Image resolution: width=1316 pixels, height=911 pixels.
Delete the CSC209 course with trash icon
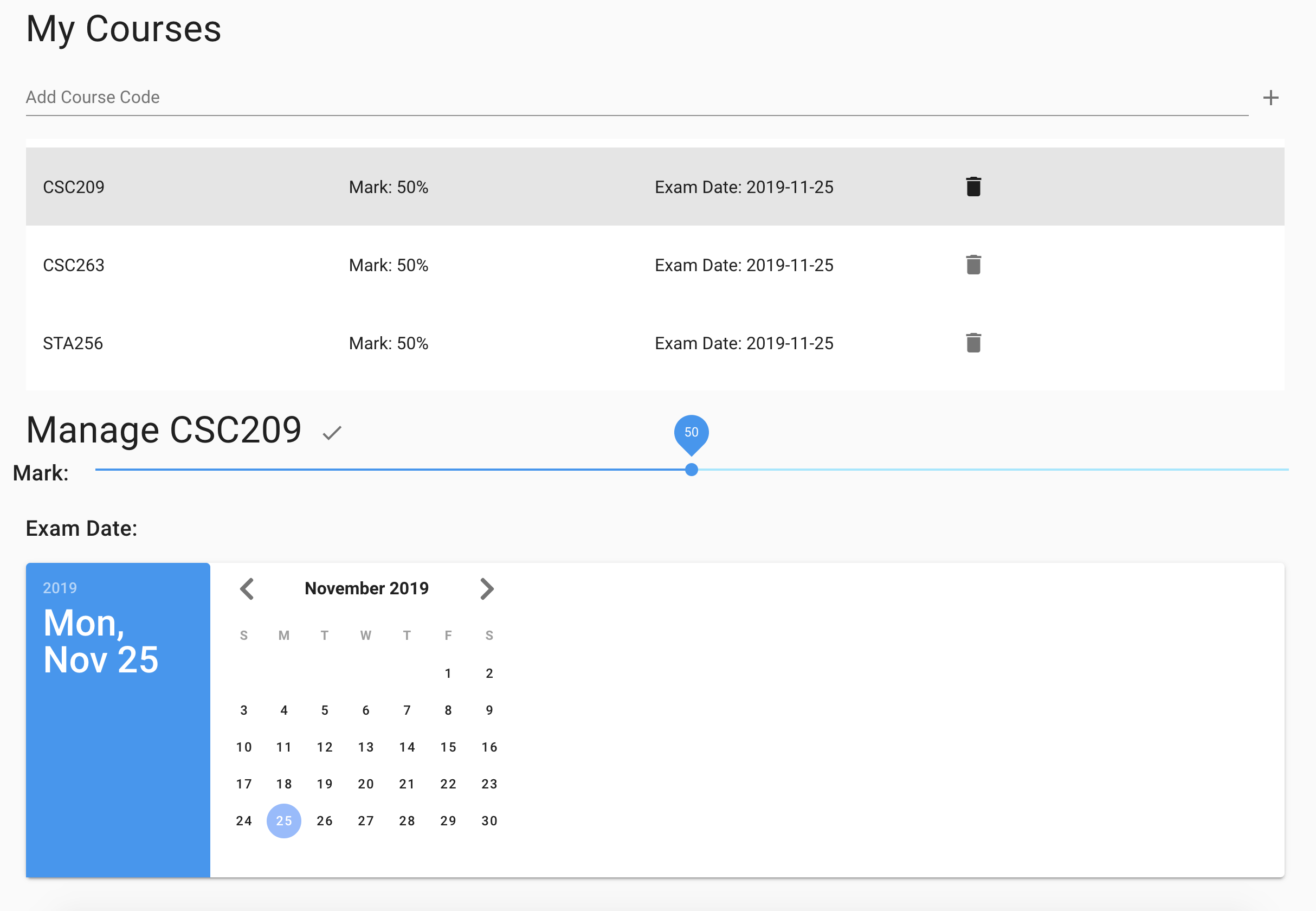(x=973, y=187)
